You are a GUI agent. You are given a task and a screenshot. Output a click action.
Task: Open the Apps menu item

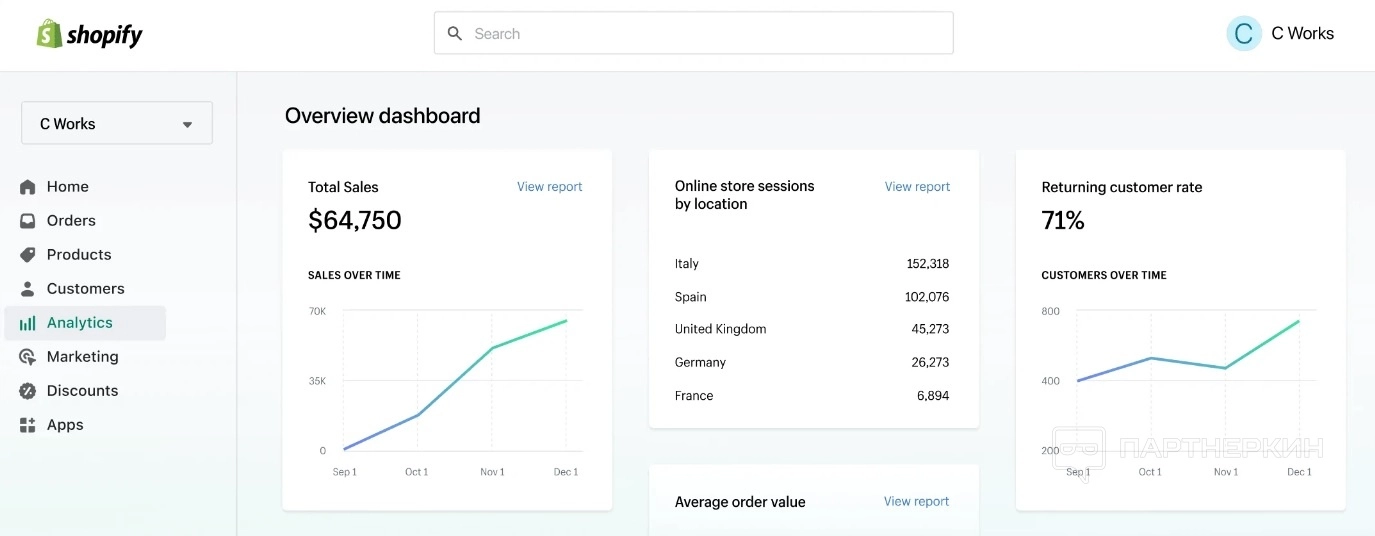65,425
